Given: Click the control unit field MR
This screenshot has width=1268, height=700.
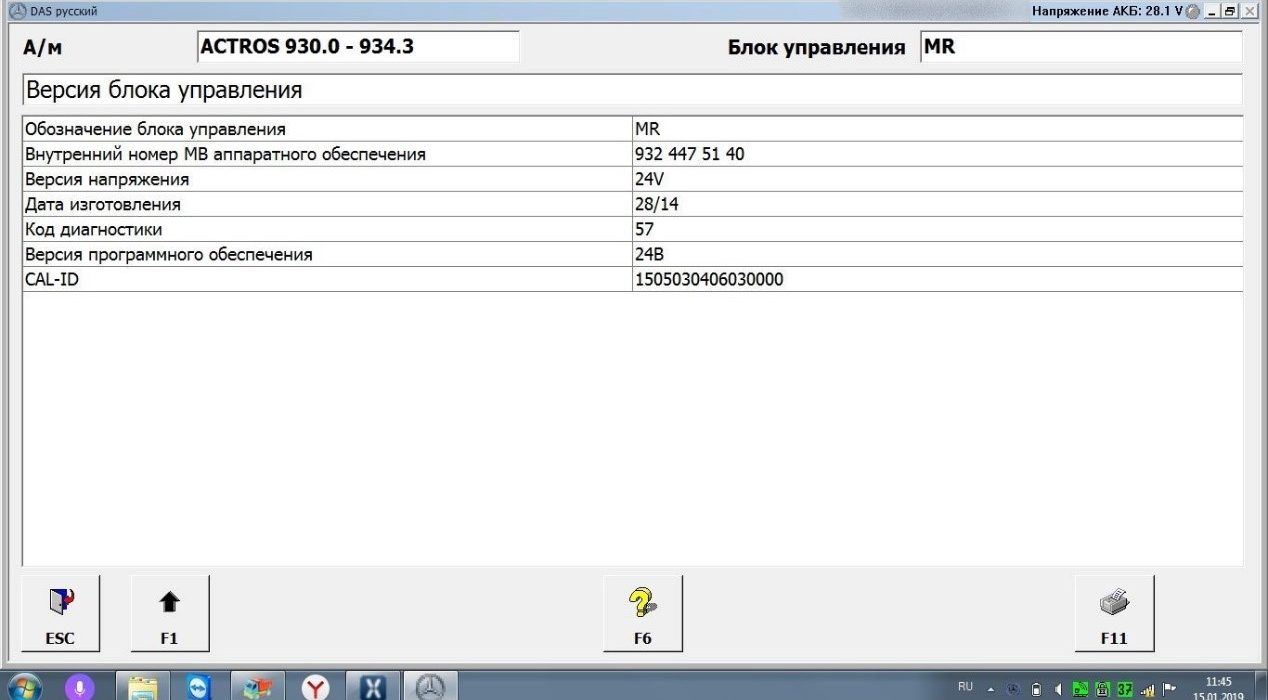Looking at the screenshot, I should [1081, 47].
